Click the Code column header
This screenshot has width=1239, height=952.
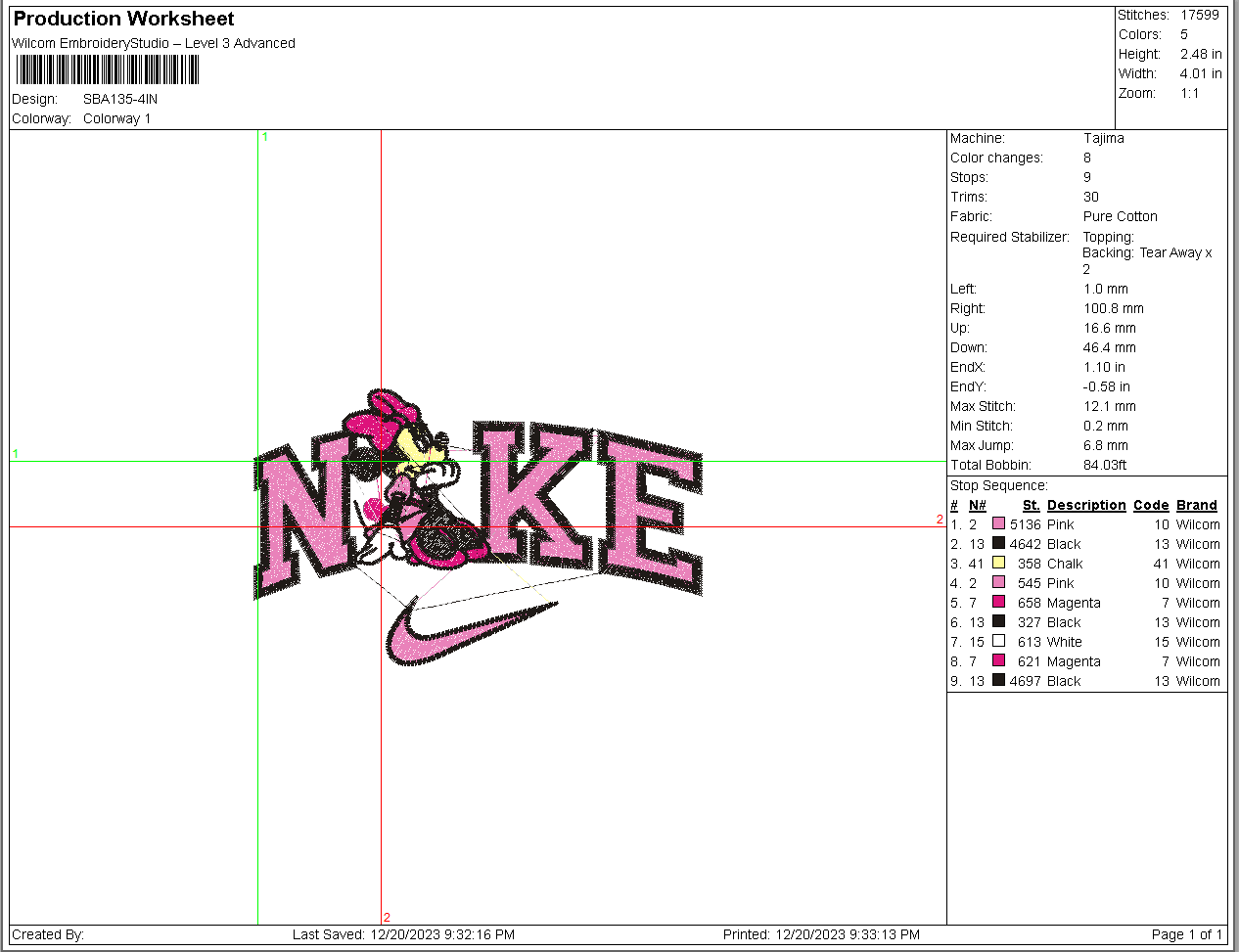(x=1151, y=505)
